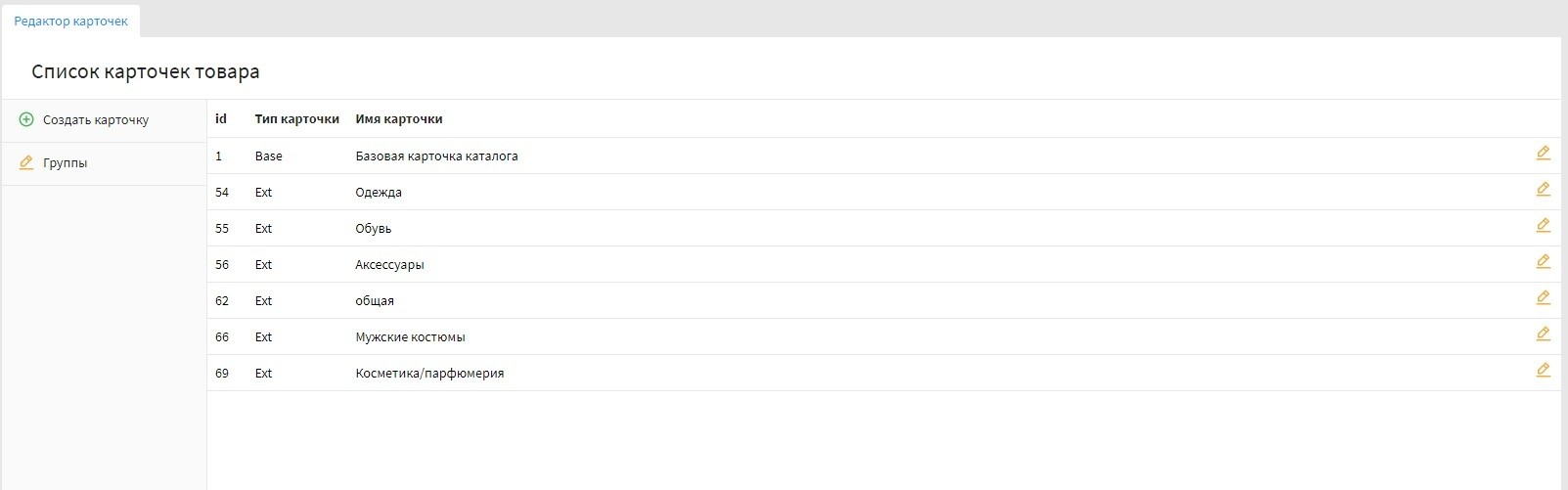Click the green plus icon for Создать карточку

point(26,119)
